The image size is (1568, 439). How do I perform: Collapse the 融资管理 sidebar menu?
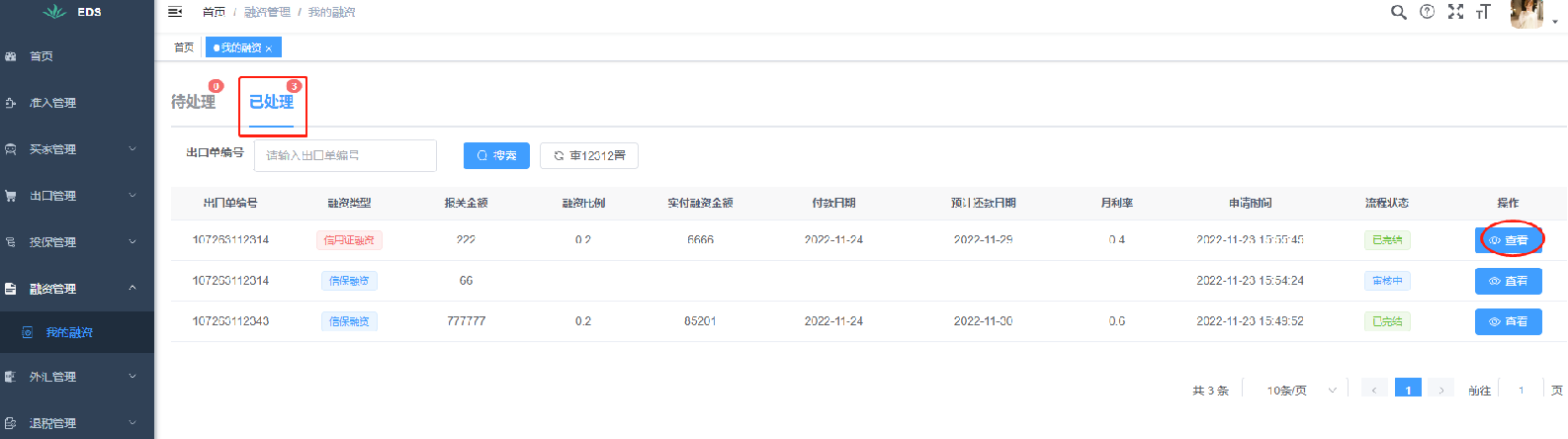point(77,289)
